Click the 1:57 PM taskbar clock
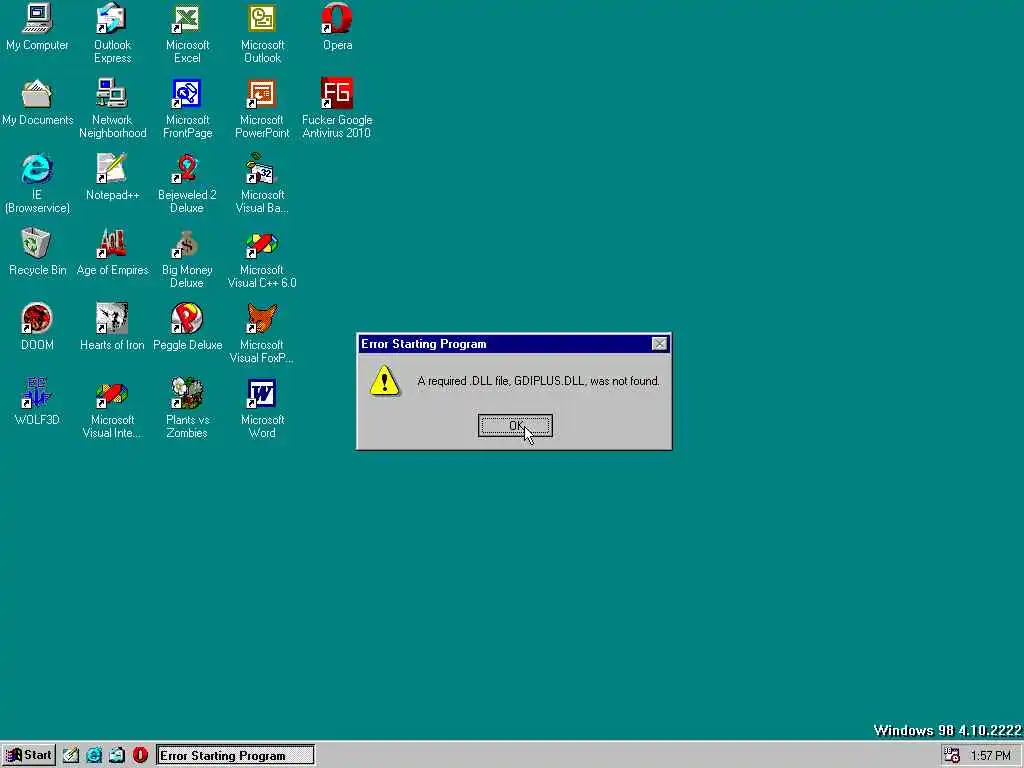The height and width of the screenshot is (768, 1024). (991, 756)
